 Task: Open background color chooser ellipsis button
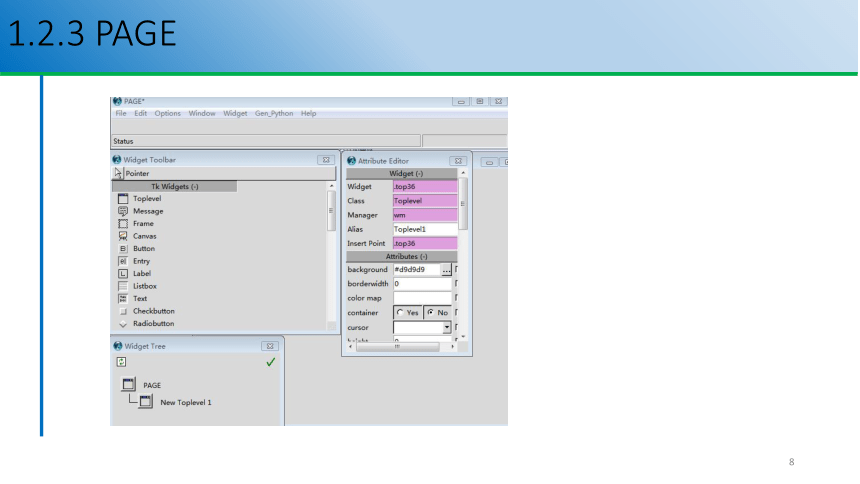446,269
